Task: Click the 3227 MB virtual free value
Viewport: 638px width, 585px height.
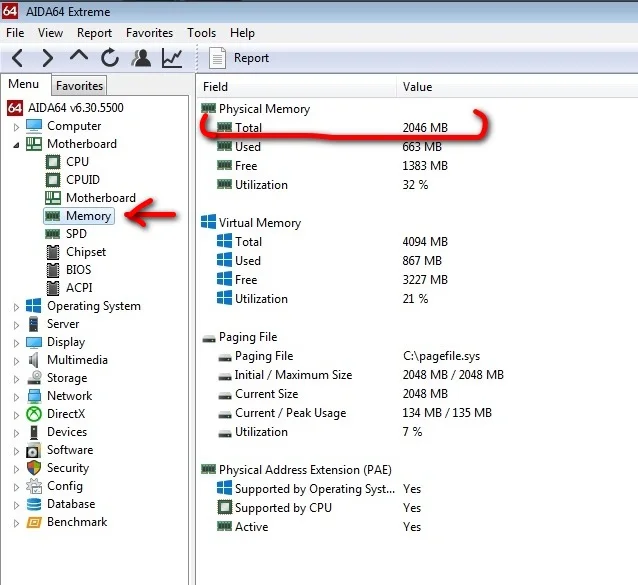Action: click(x=425, y=280)
